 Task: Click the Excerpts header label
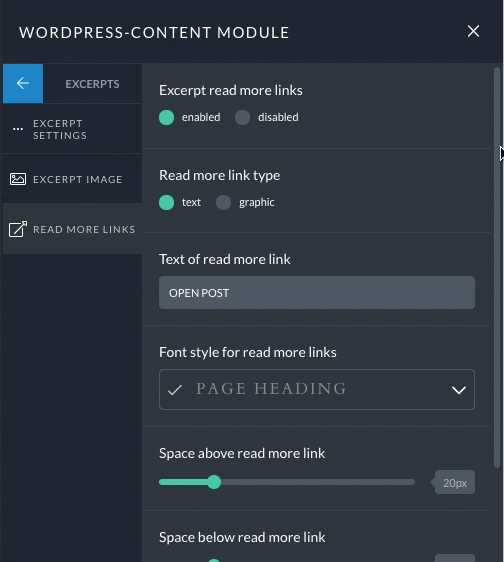click(92, 84)
